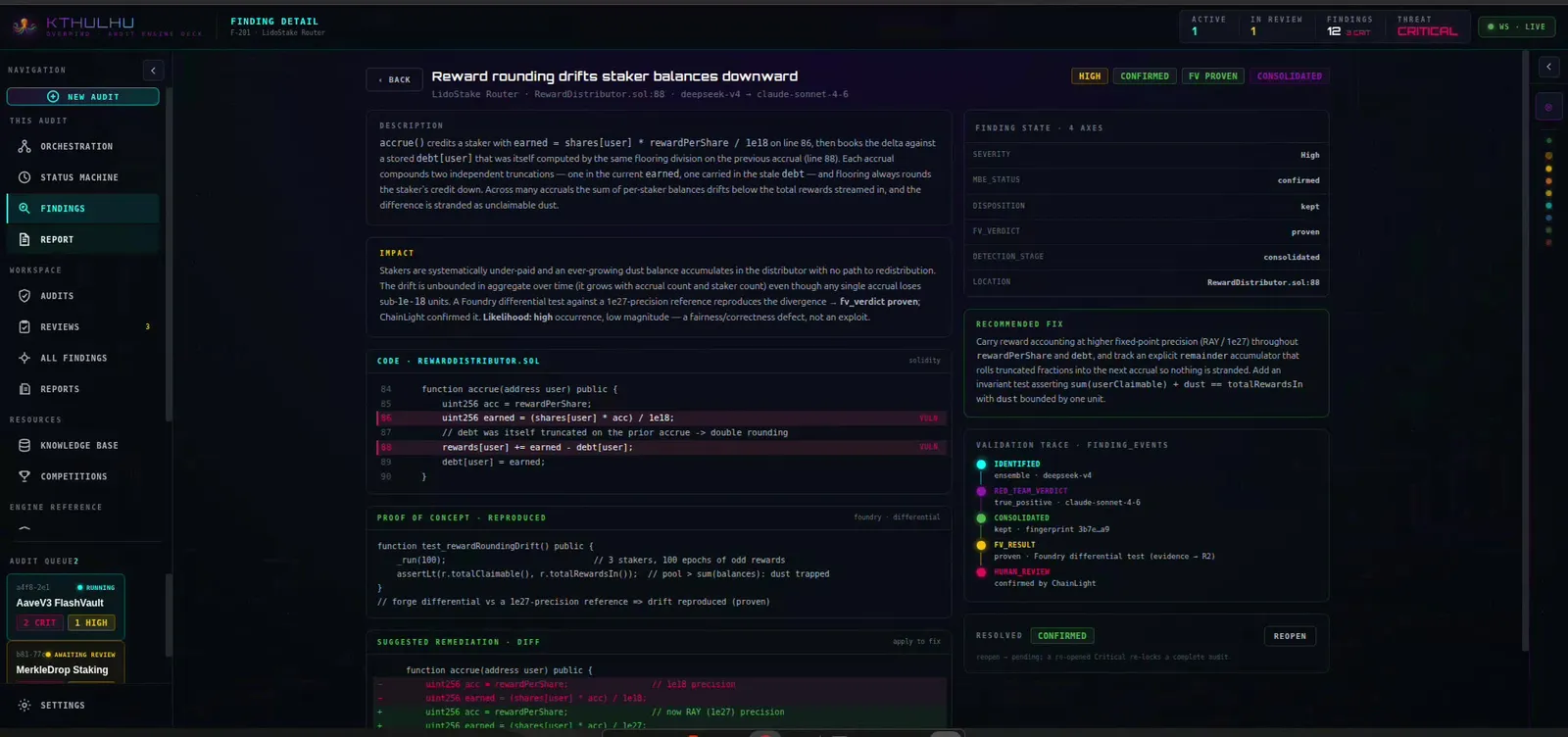Click the Severity row value High
This screenshot has height=737, width=1568.
tap(1310, 155)
